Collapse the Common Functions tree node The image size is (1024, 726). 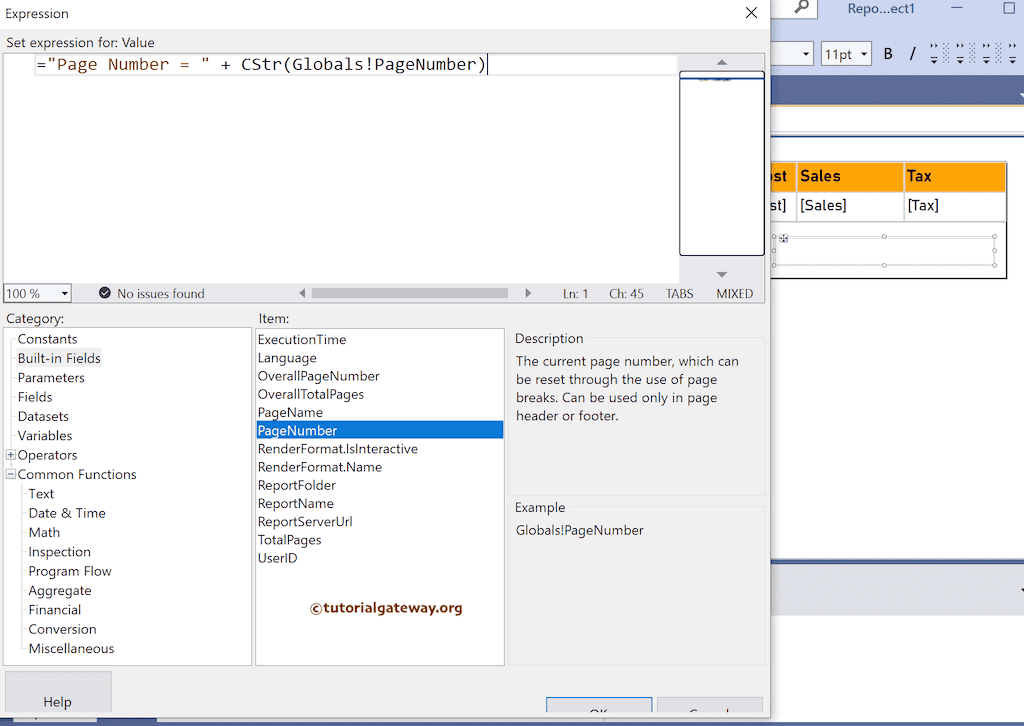click(x=9, y=474)
